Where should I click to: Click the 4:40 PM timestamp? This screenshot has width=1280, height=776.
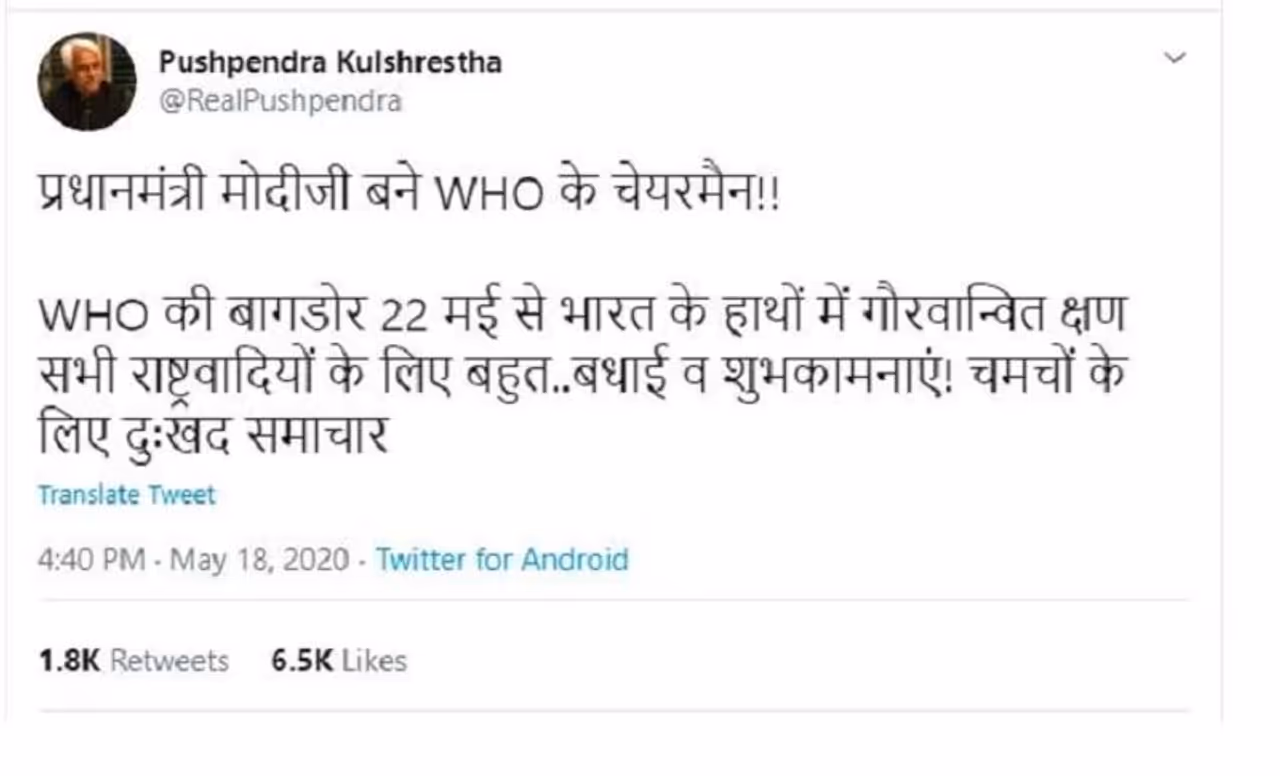click(92, 559)
